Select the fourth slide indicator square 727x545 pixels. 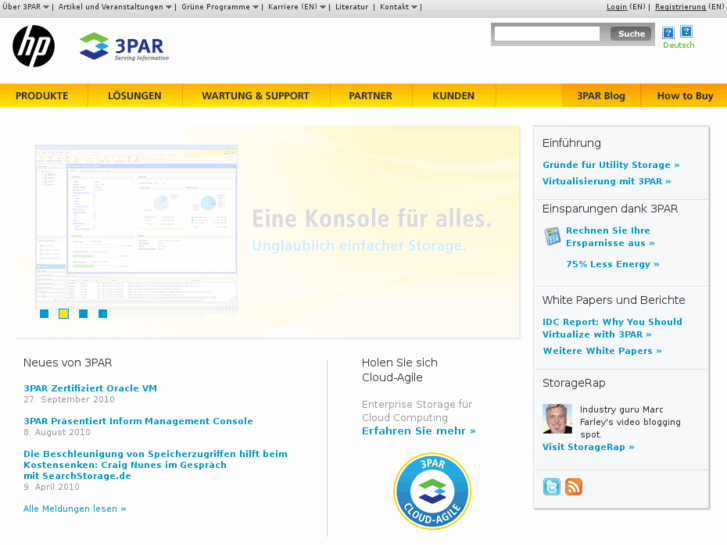103,314
